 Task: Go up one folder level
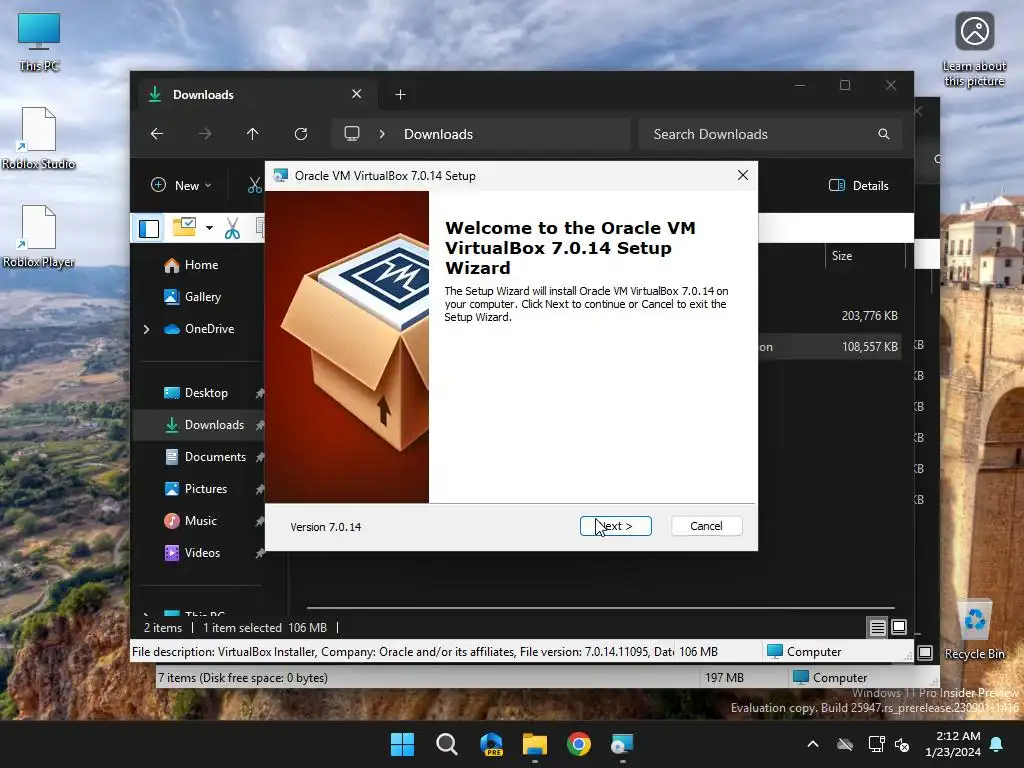coord(253,134)
